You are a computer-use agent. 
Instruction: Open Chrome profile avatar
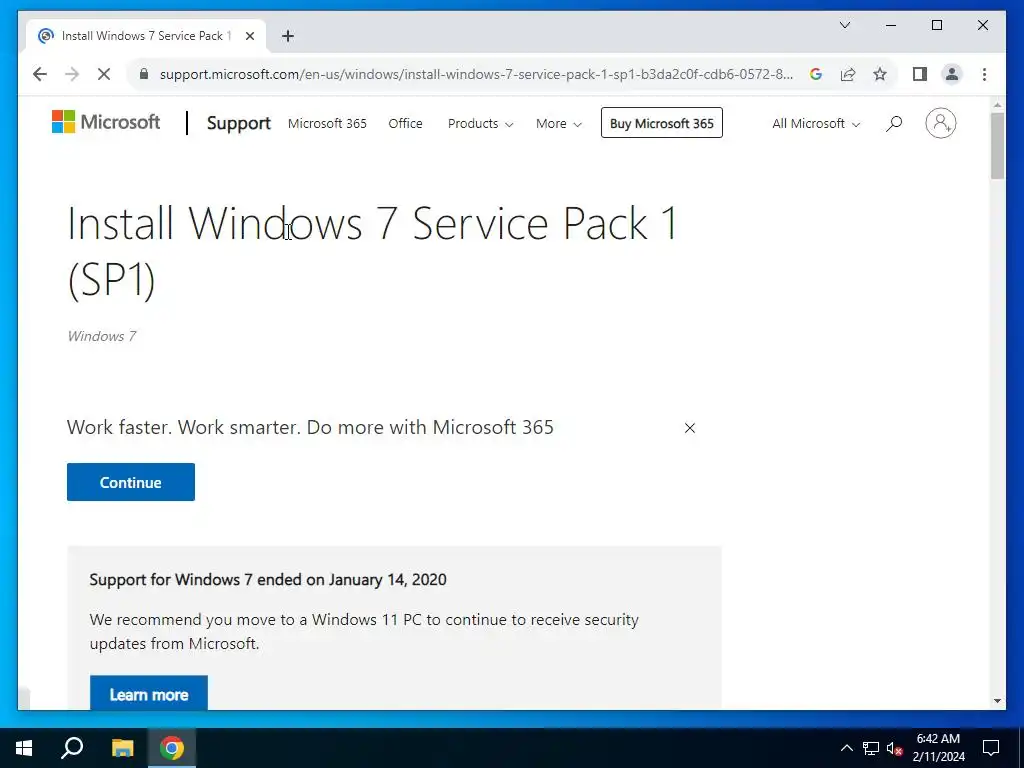tap(952, 74)
